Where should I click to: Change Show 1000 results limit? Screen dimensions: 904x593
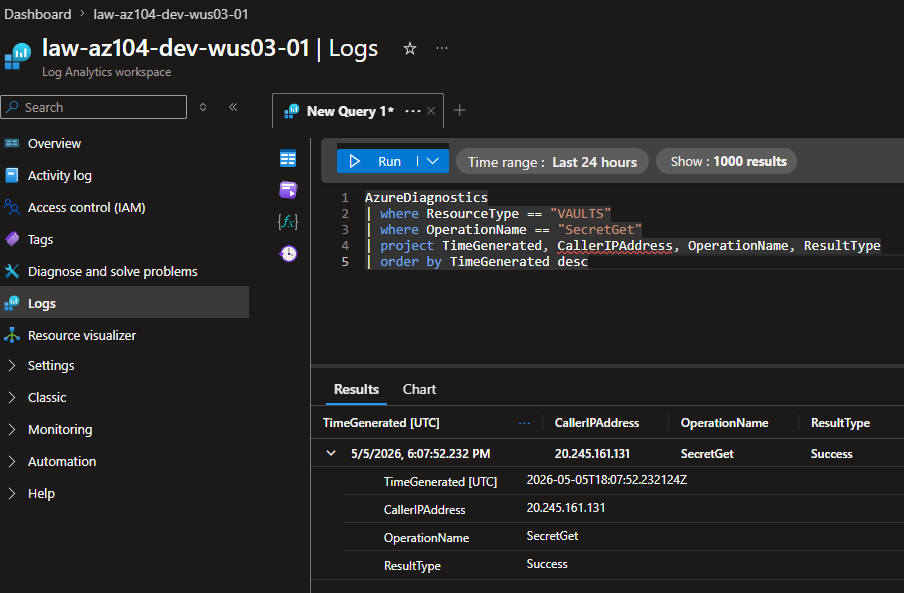pyautogui.click(x=728, y=161)
